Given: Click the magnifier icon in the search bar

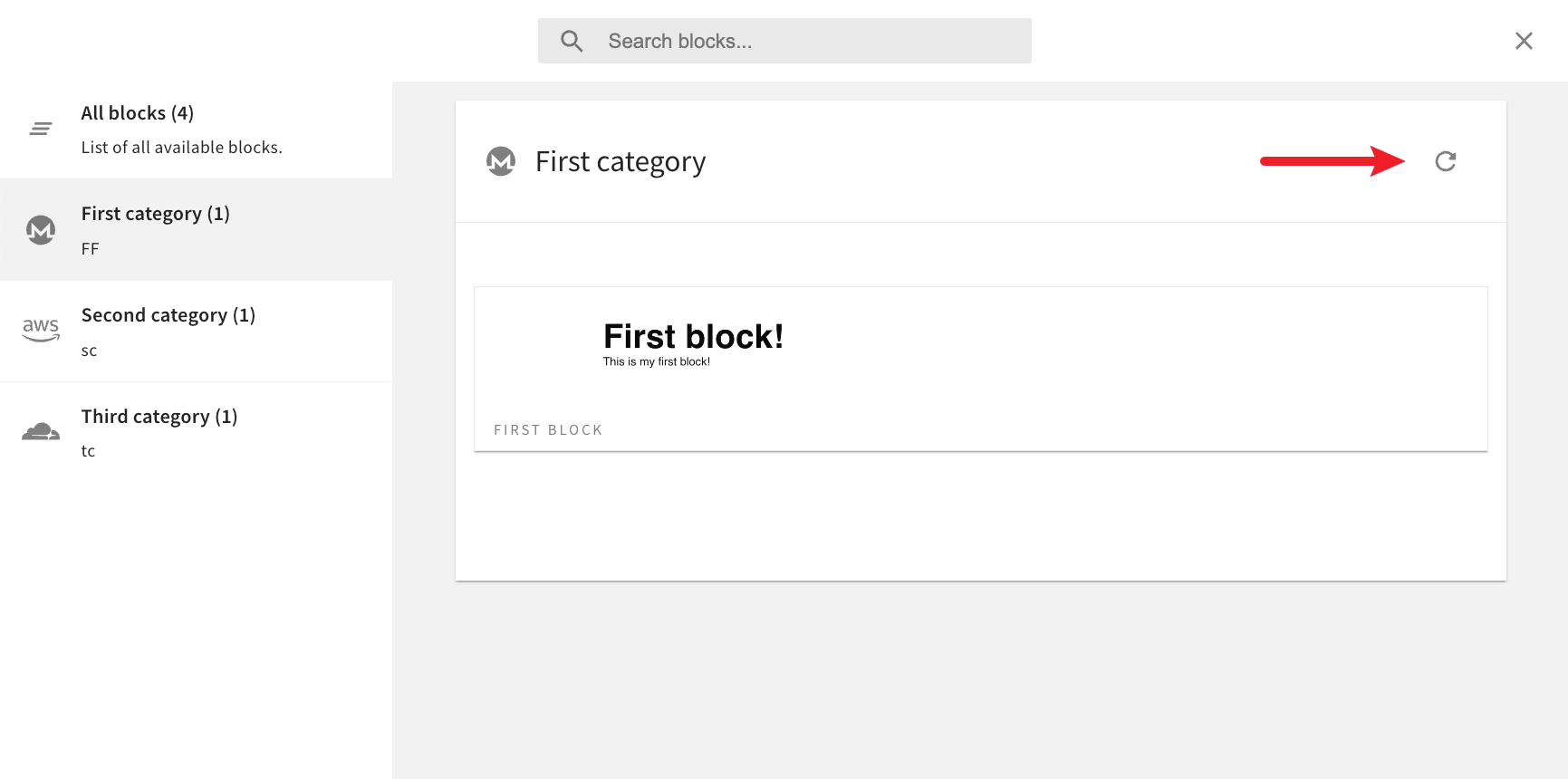Looking at the screenshot, I should [x=571, y=41].
